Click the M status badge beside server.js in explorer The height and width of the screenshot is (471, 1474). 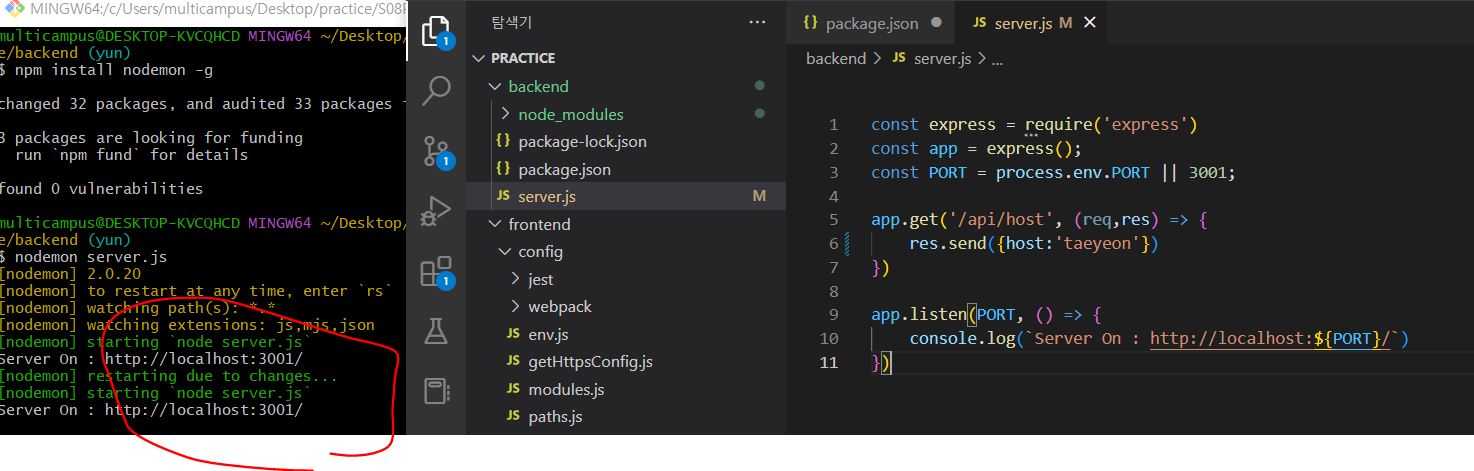tap(759, 197)
